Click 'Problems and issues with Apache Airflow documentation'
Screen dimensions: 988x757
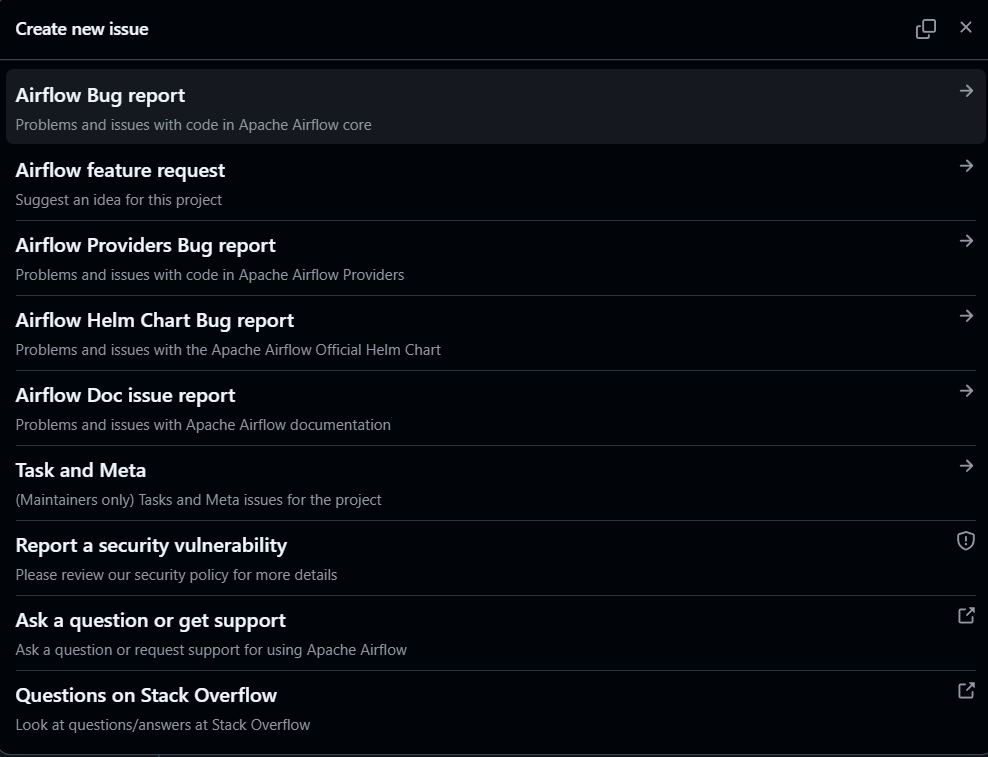203,425
